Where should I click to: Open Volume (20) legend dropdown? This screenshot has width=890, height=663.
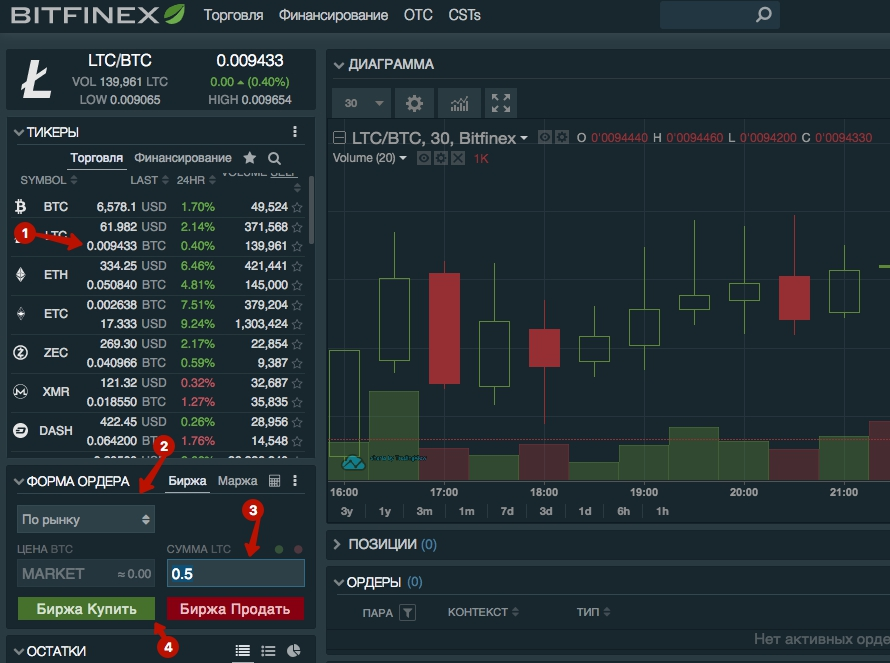click(403, 158)
